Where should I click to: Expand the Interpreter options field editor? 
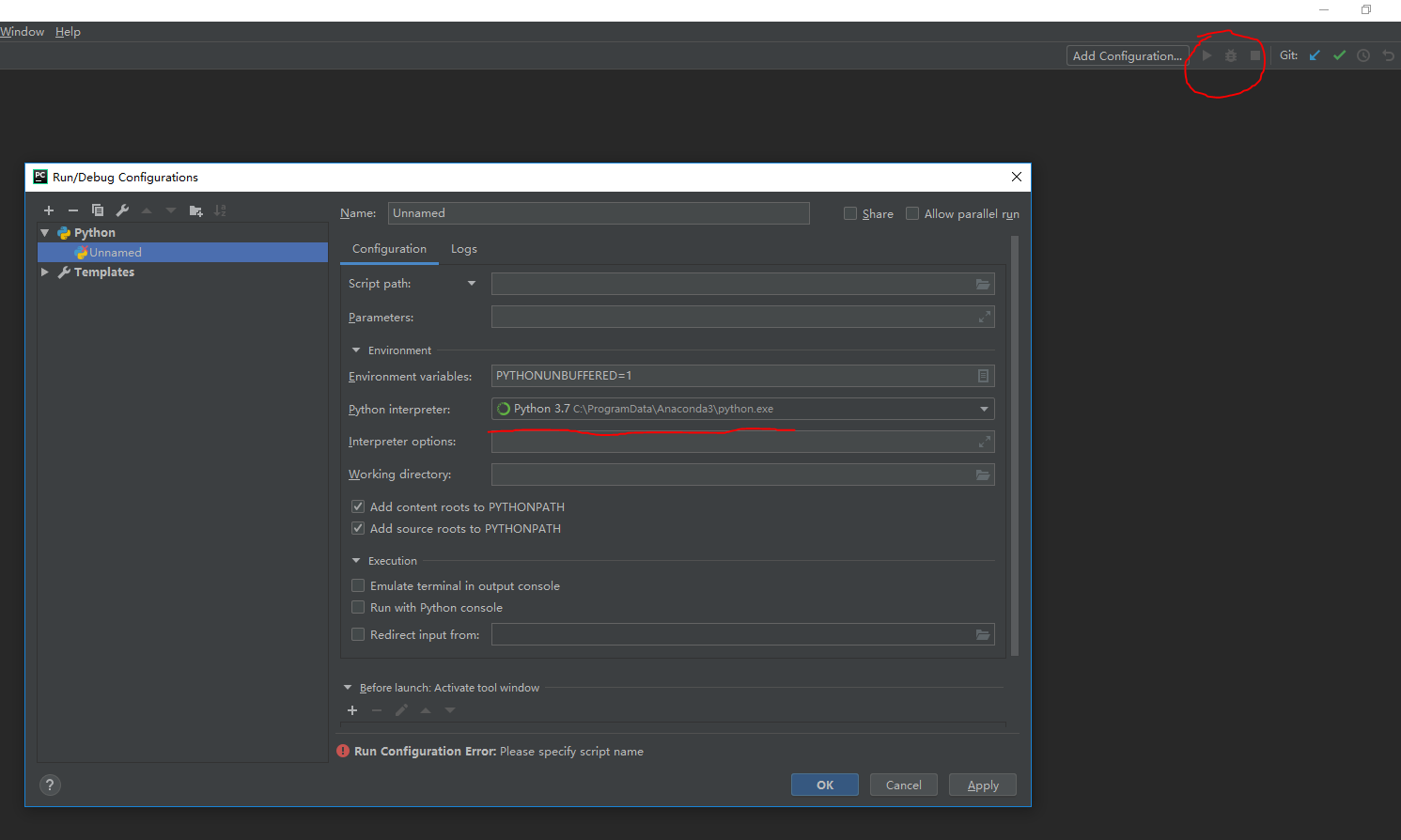(x=985, y=442)
